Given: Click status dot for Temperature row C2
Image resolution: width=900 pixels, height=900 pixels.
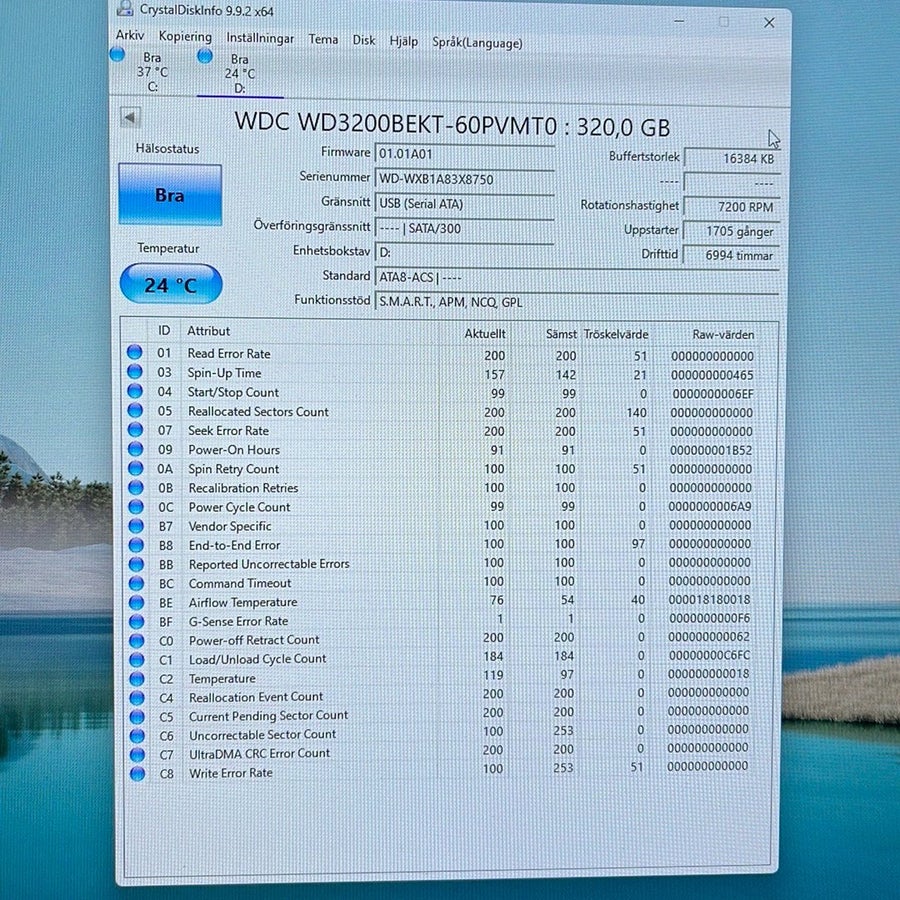Looking at the screenshot, I should (x=137, y=678).
